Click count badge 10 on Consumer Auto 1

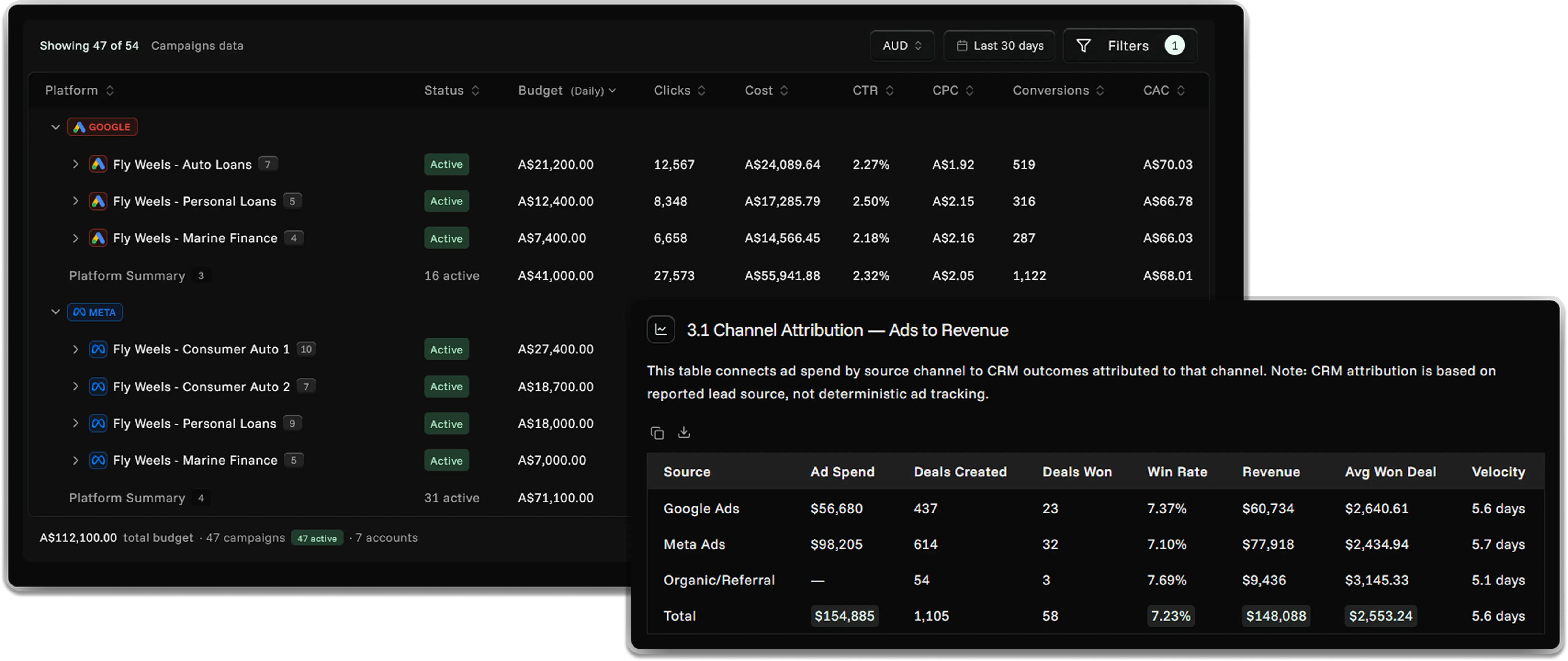[306, 349]
